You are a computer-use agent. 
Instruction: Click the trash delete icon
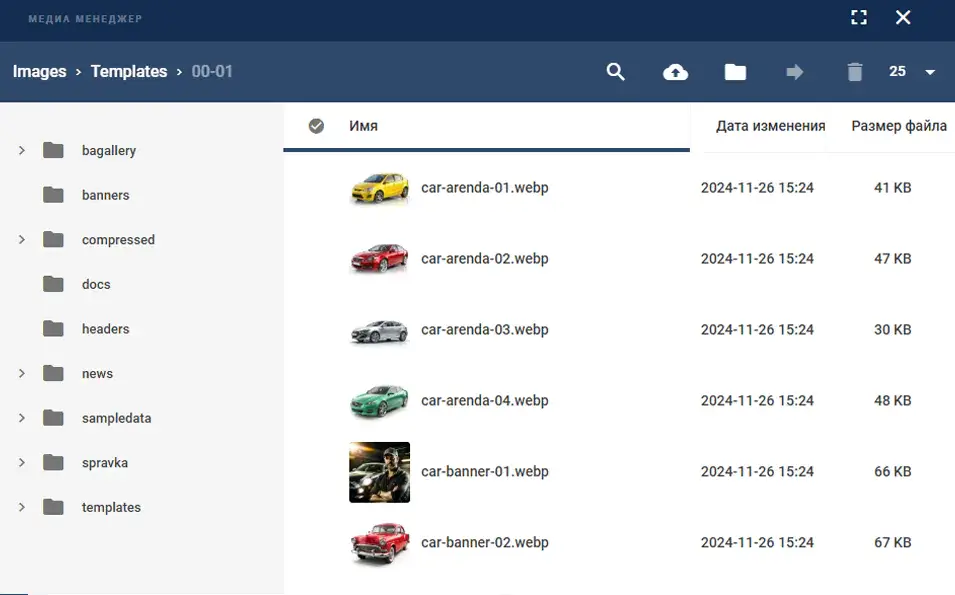click(x=854, y=72)
